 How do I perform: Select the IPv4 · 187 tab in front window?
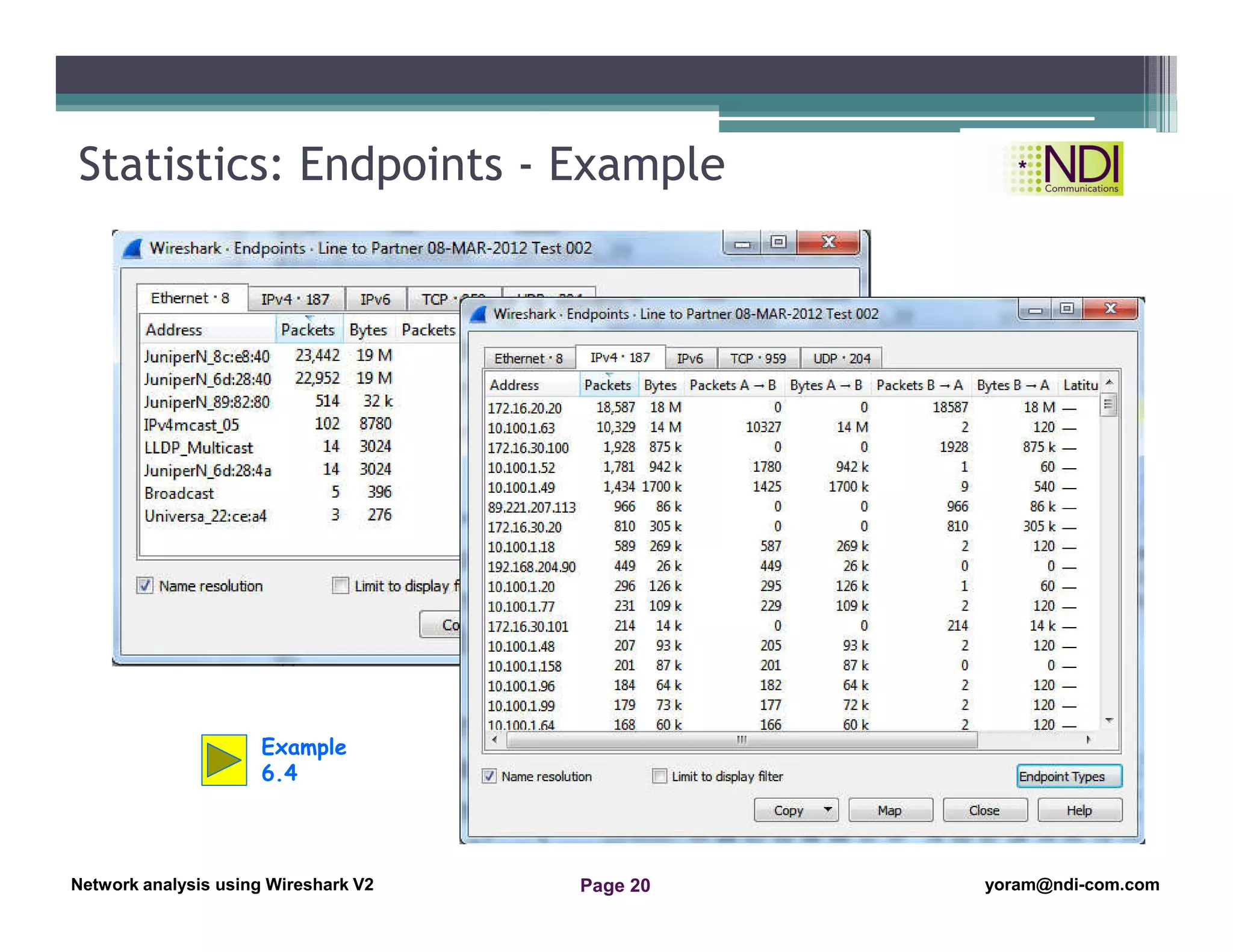coord(620,357)
